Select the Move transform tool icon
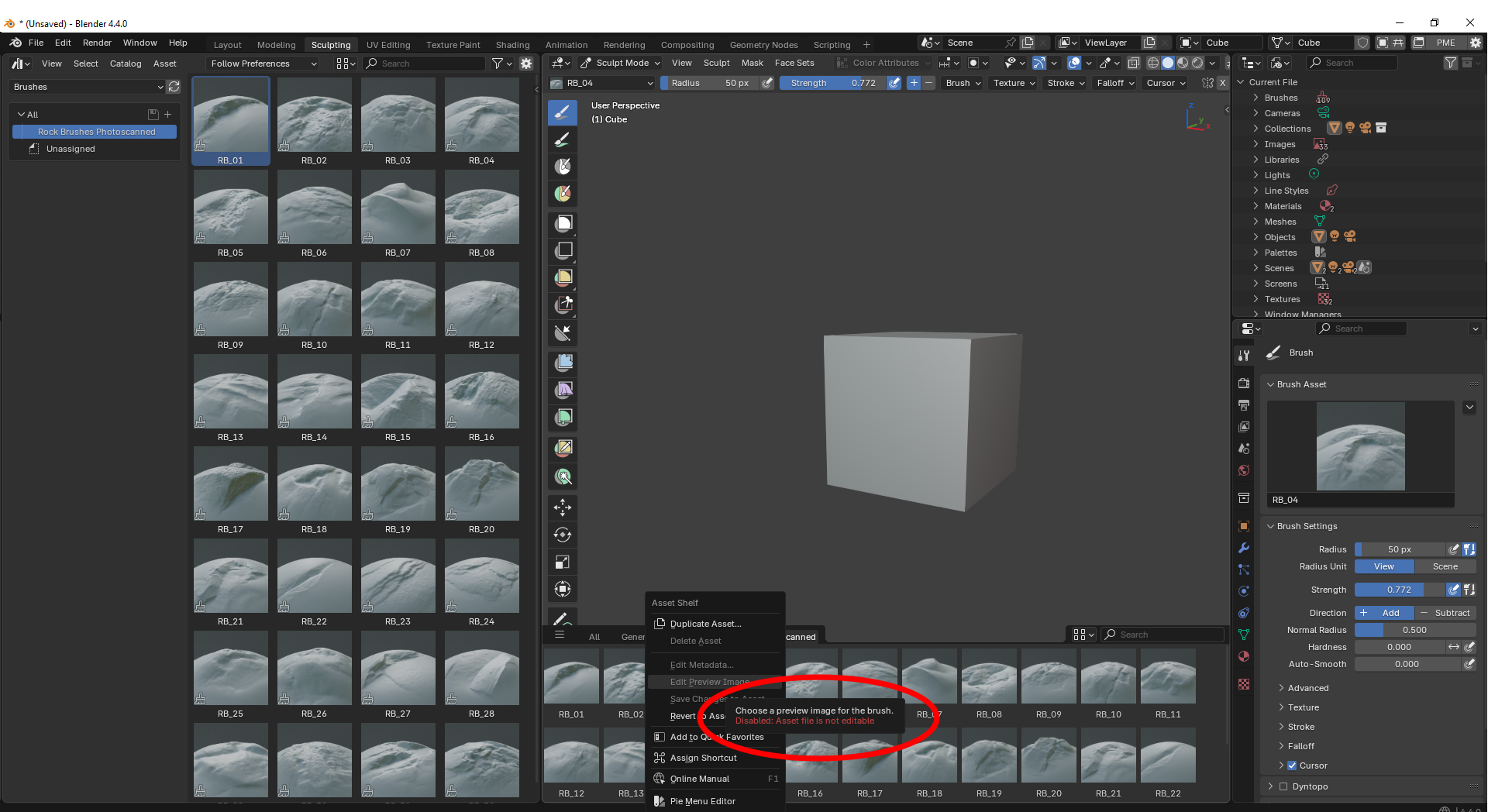Image resolution: width=1488 pixels, height=812 pixels. pos(563,507)
